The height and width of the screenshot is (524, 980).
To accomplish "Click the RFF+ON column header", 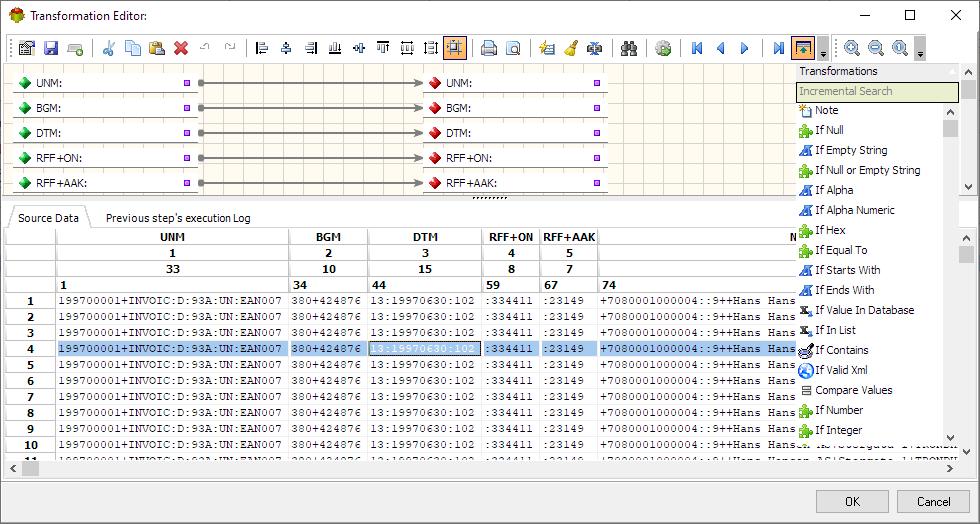I will tap(511, 237).
